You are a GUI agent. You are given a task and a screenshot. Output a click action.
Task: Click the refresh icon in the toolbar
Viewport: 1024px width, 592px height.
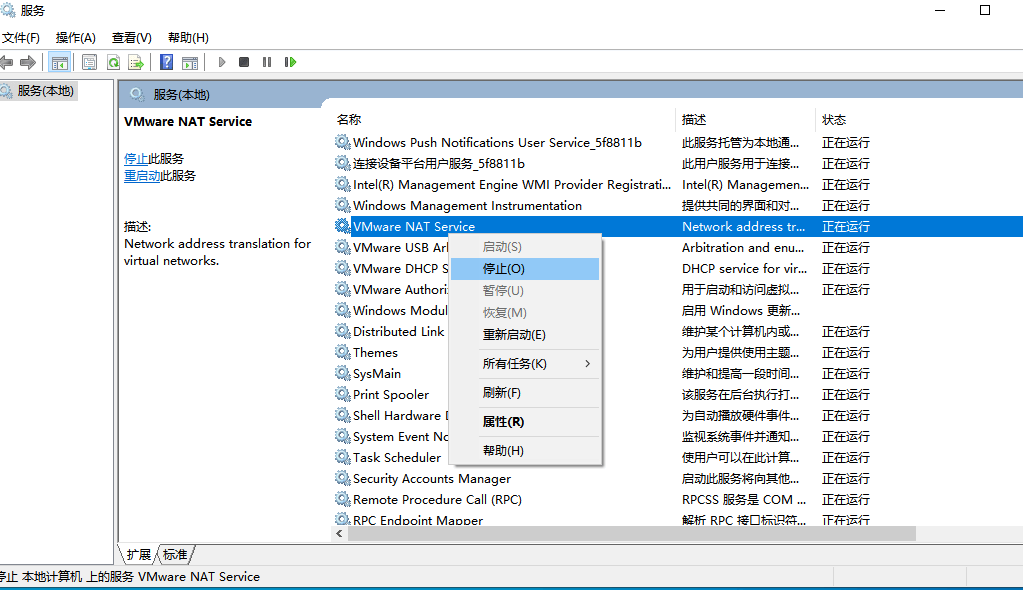click(x=113, y=62)
